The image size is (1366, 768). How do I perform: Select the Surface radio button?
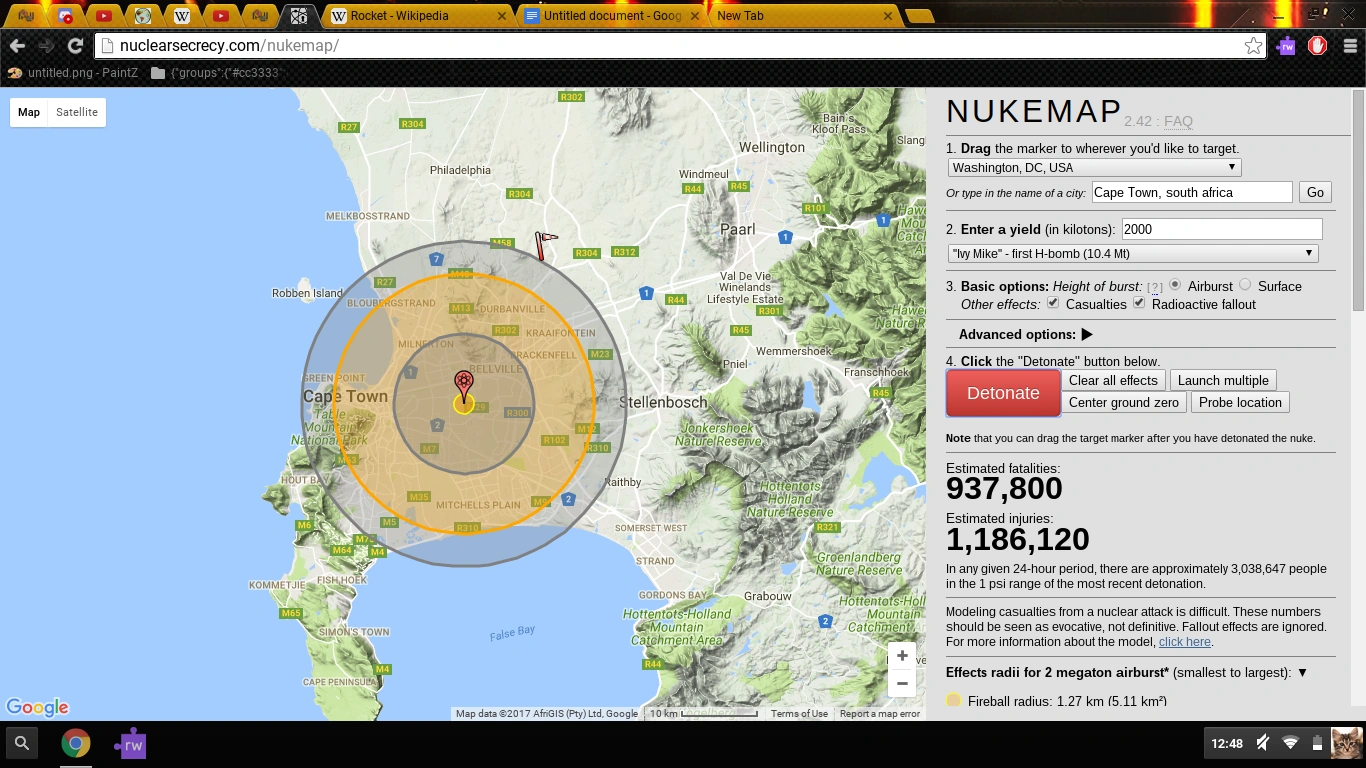tap(1245, 285)
